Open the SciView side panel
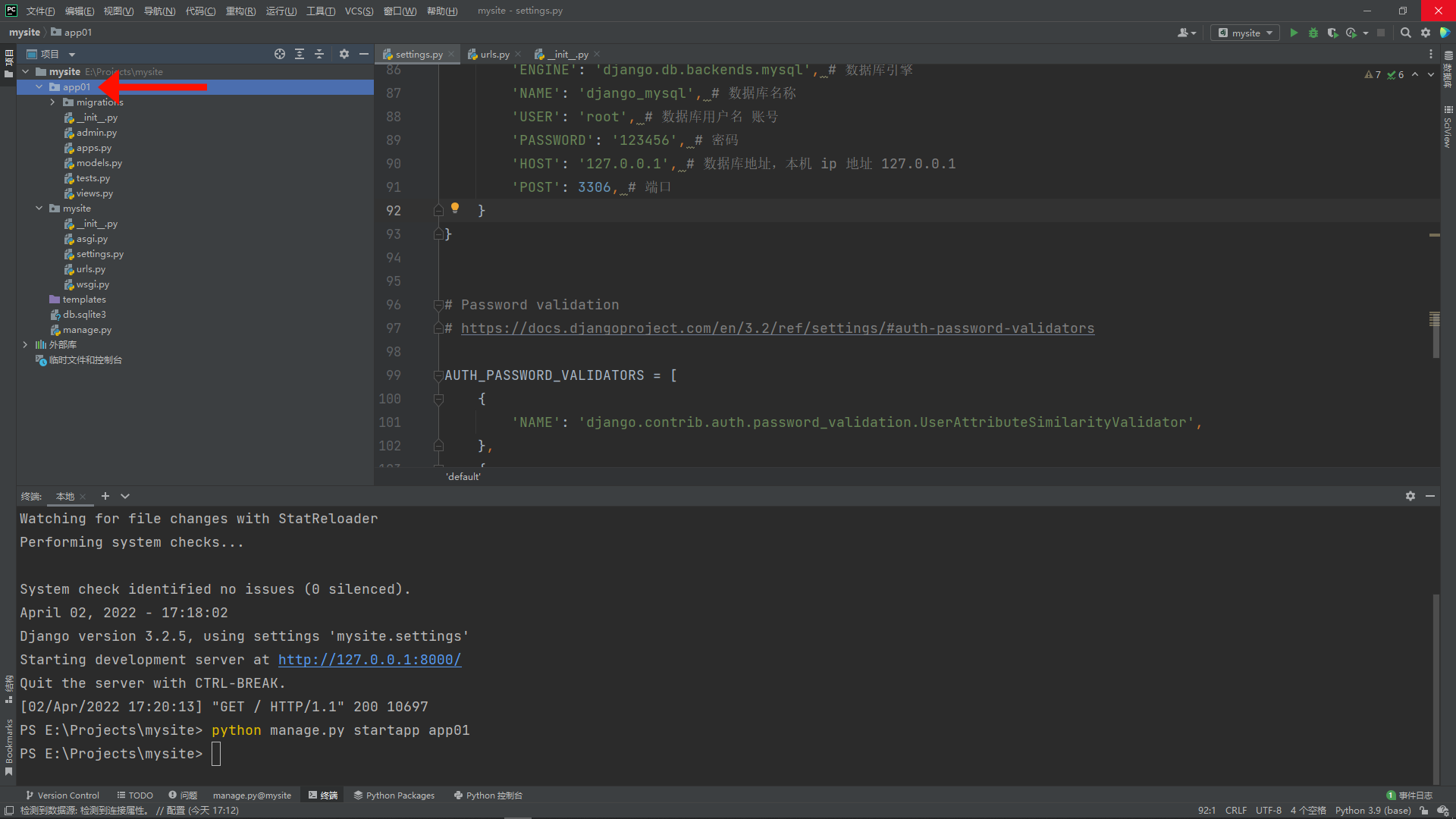 [1448, 126]
